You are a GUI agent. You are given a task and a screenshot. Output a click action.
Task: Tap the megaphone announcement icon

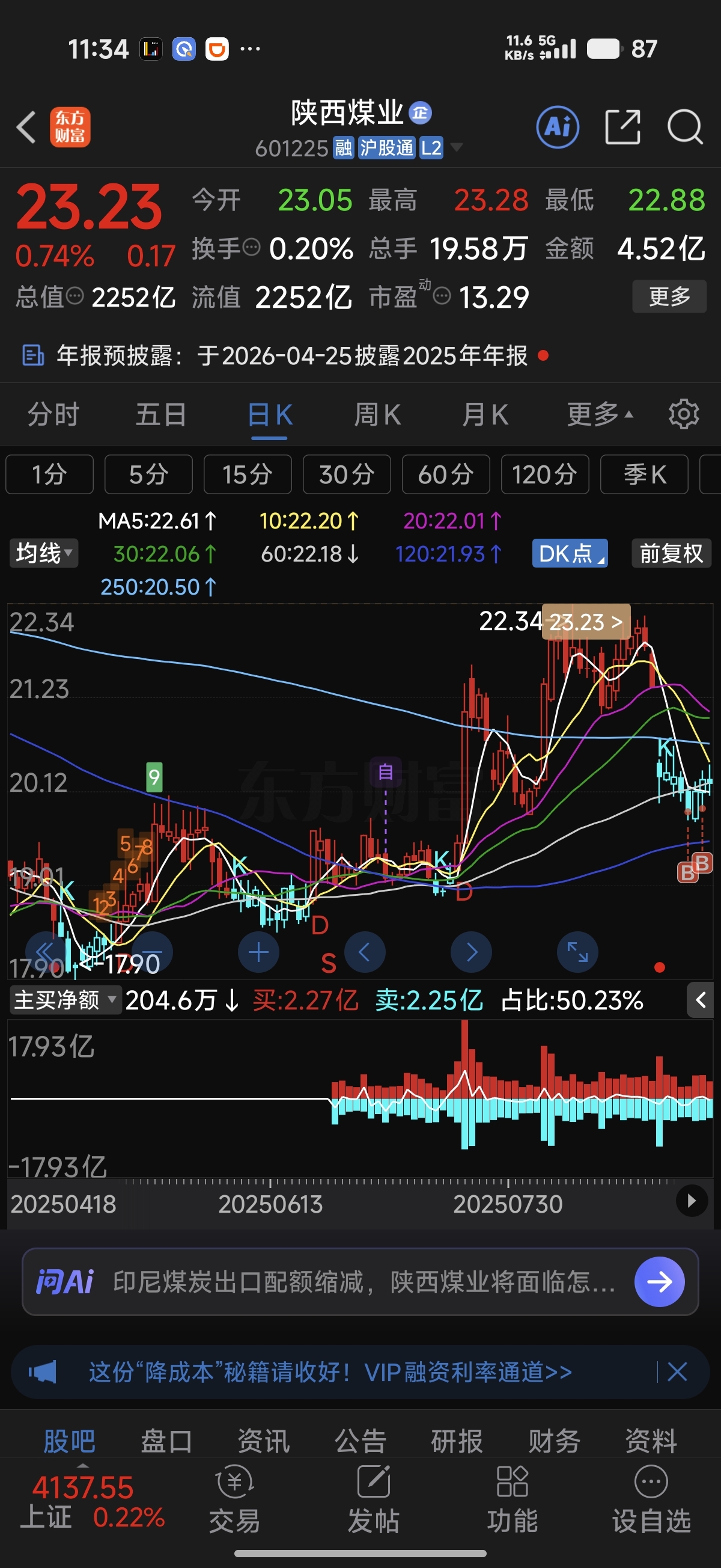[x=43, y=1372]
